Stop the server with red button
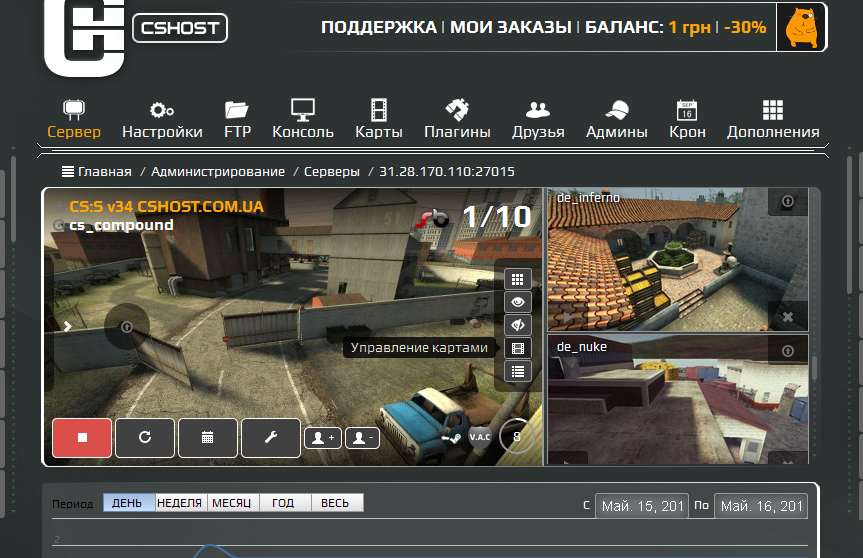 (82, 437)
